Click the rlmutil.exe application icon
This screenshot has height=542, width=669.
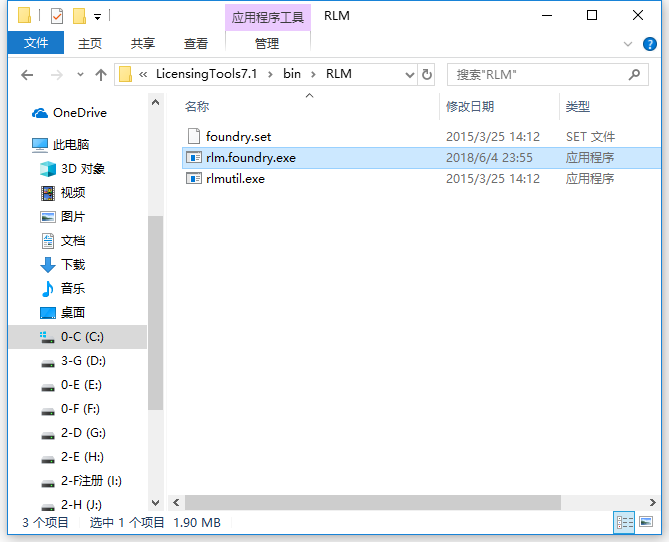coord(194,178)
